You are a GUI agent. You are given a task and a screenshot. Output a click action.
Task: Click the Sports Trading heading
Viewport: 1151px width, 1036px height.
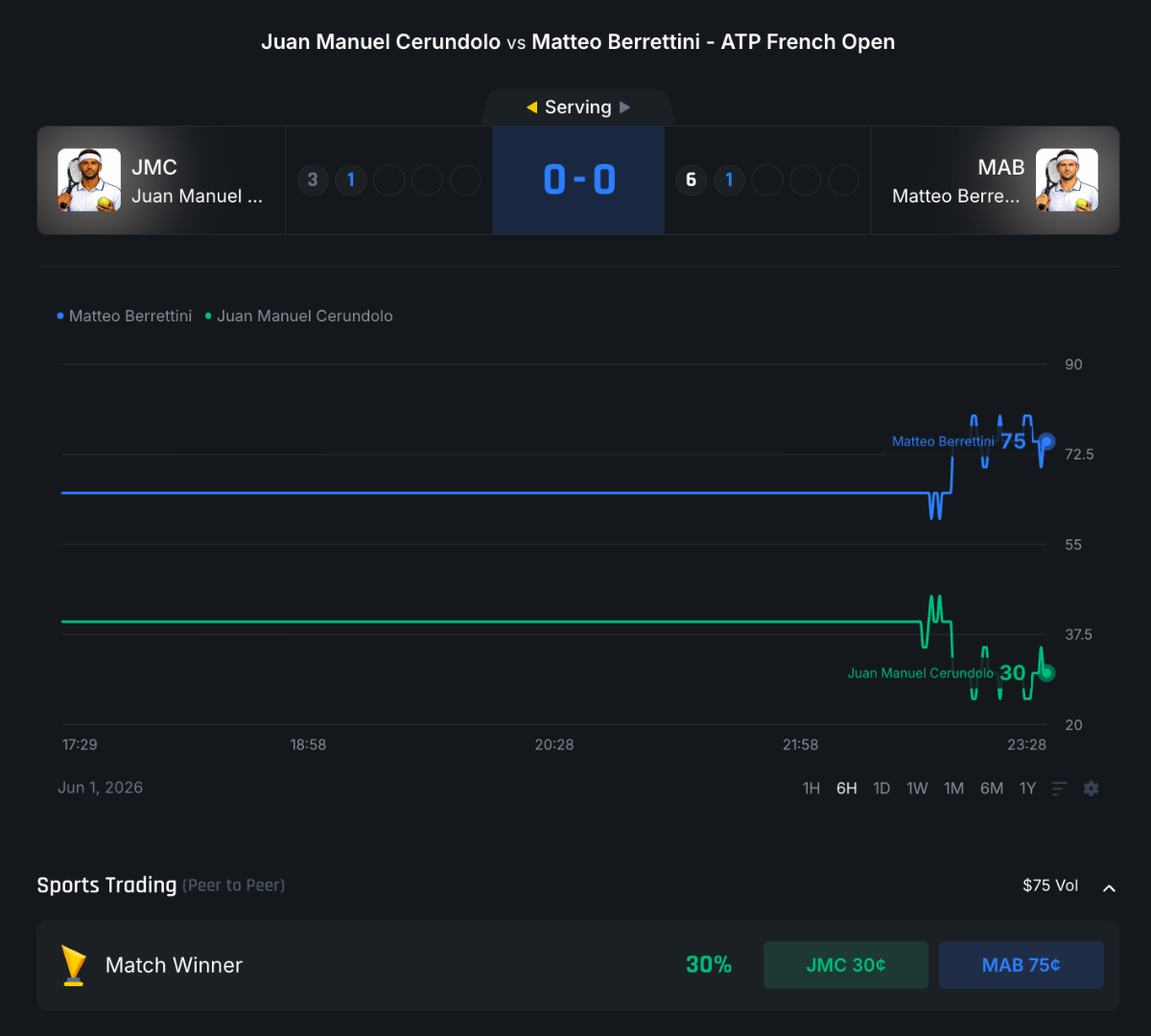(106, 885)
